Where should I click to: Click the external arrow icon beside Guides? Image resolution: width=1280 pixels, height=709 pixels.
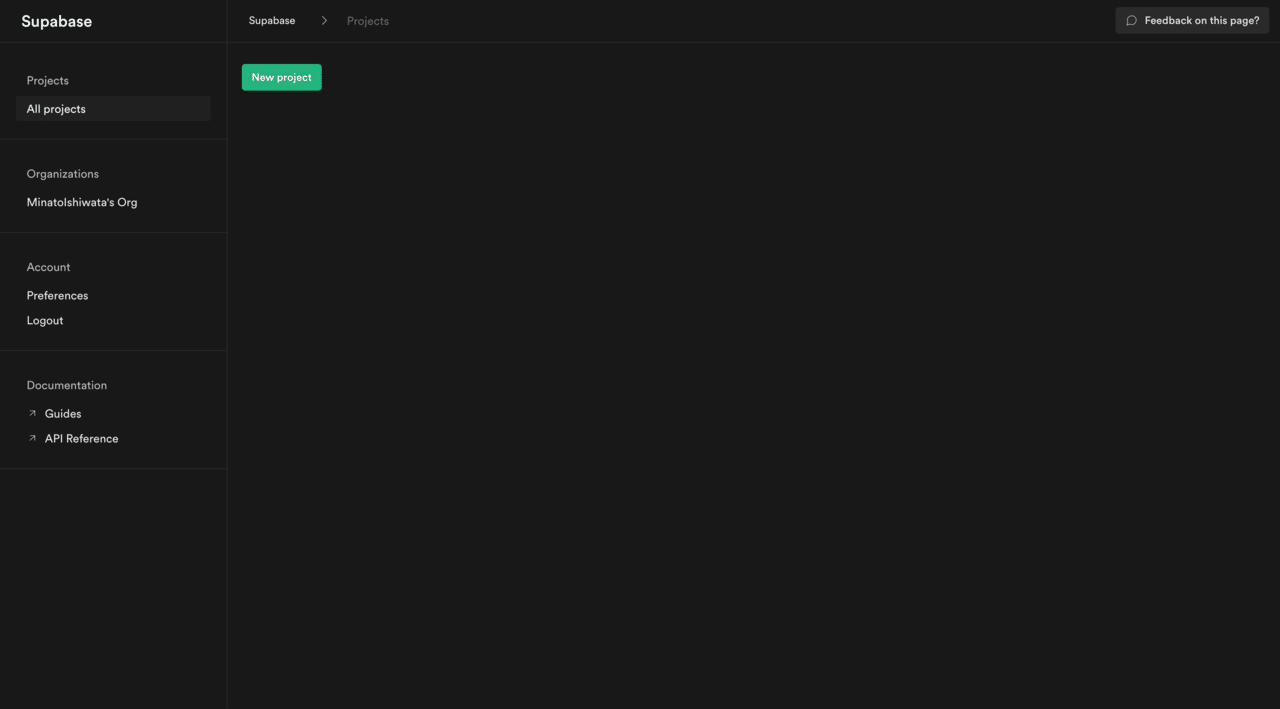click(x=32, y=414)
